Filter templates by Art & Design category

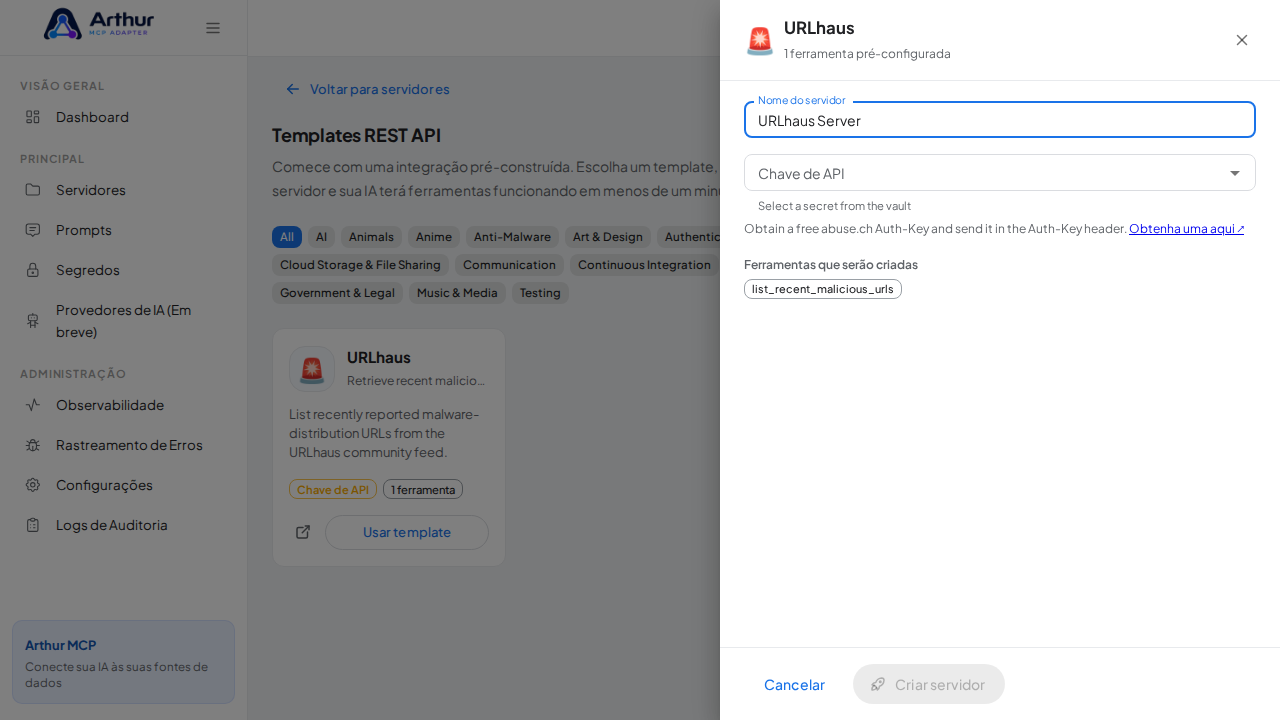[608, 237]
